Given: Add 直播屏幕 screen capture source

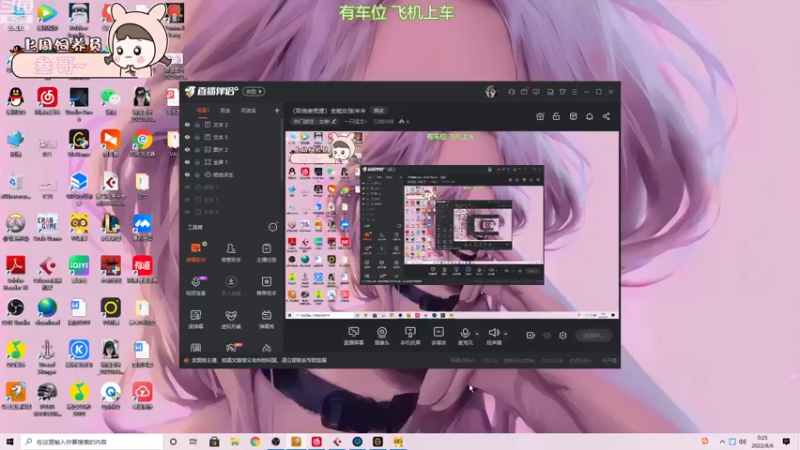Looking at the screenshot, I should (354, 336).
